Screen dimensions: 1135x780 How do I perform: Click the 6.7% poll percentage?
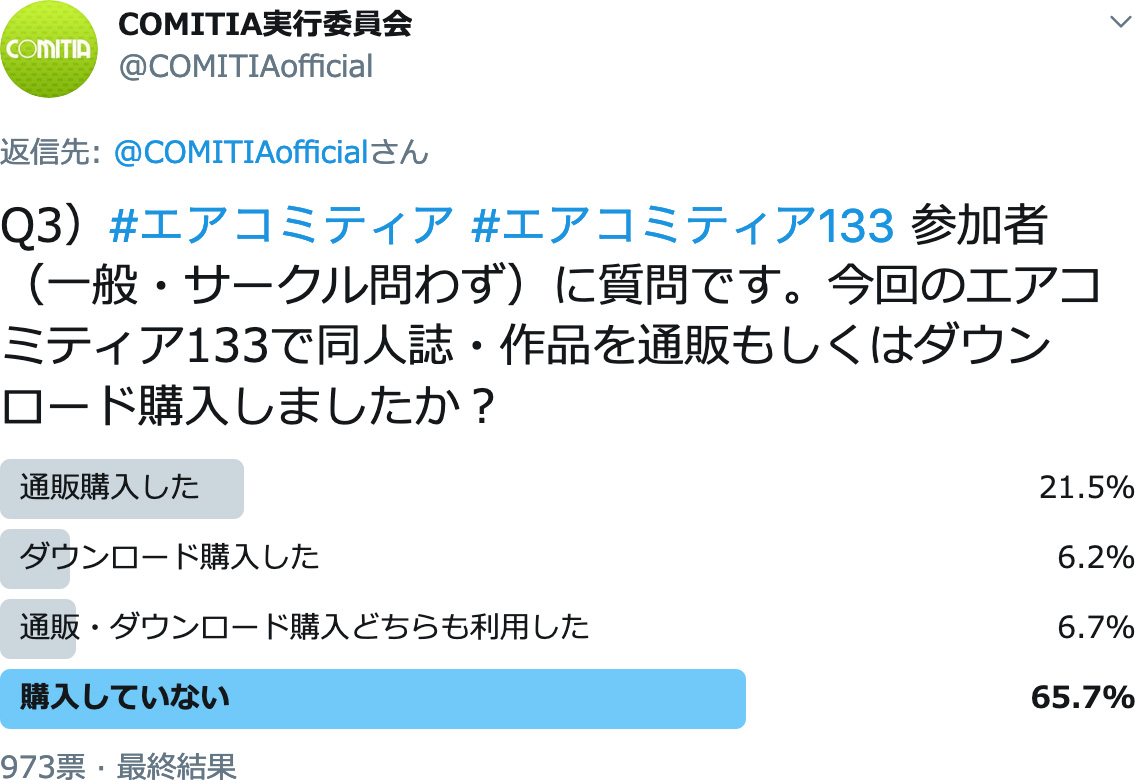[x=1095, y=627]
